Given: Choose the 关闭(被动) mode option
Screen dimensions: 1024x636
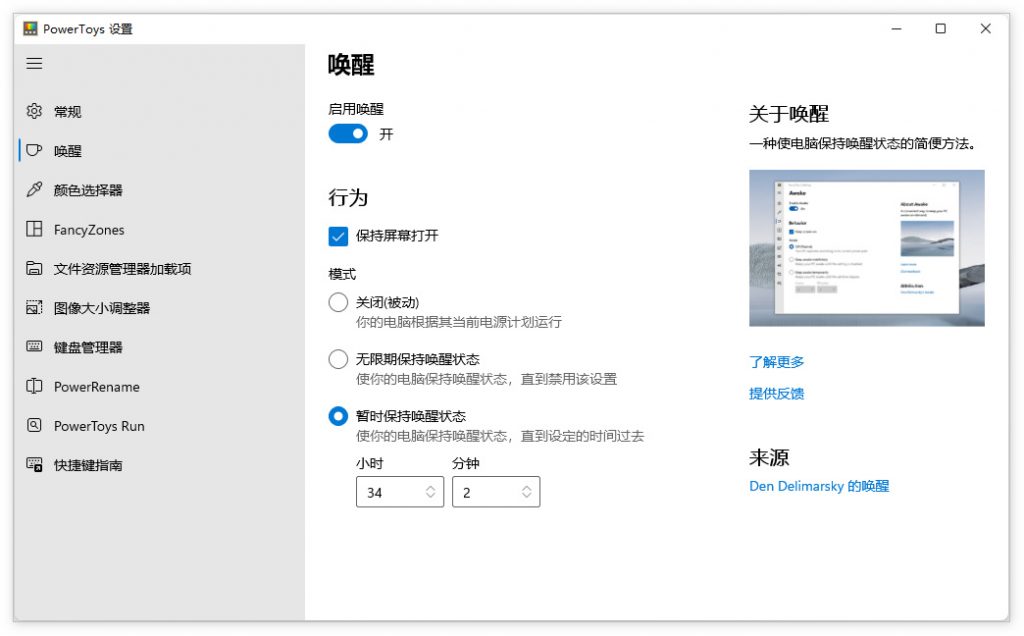Looking at the screenshot, I should 338,302.
